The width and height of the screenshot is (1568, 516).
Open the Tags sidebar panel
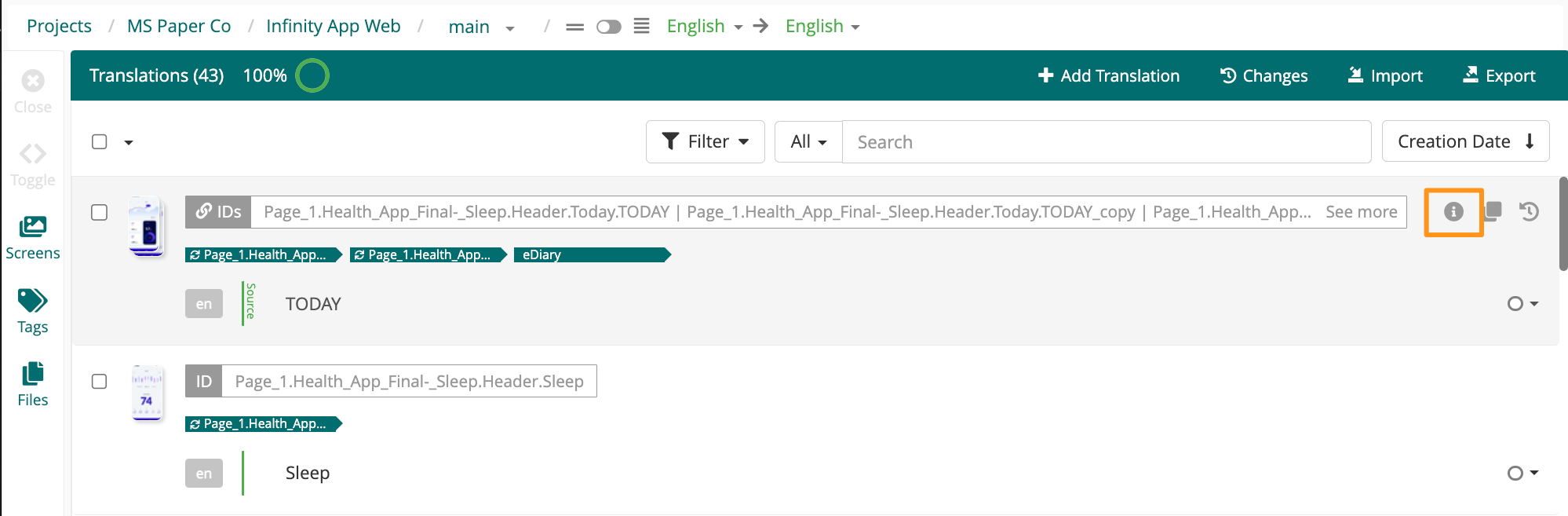click(x=32, y=311)
